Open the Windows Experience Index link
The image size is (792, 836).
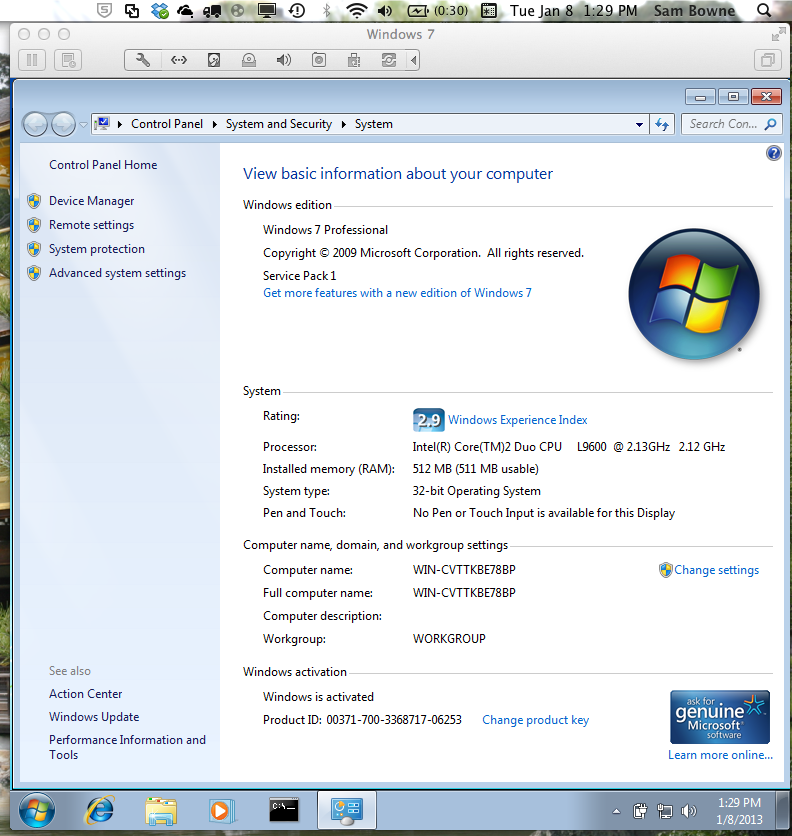pyautogui.click(x=517, y=420)
